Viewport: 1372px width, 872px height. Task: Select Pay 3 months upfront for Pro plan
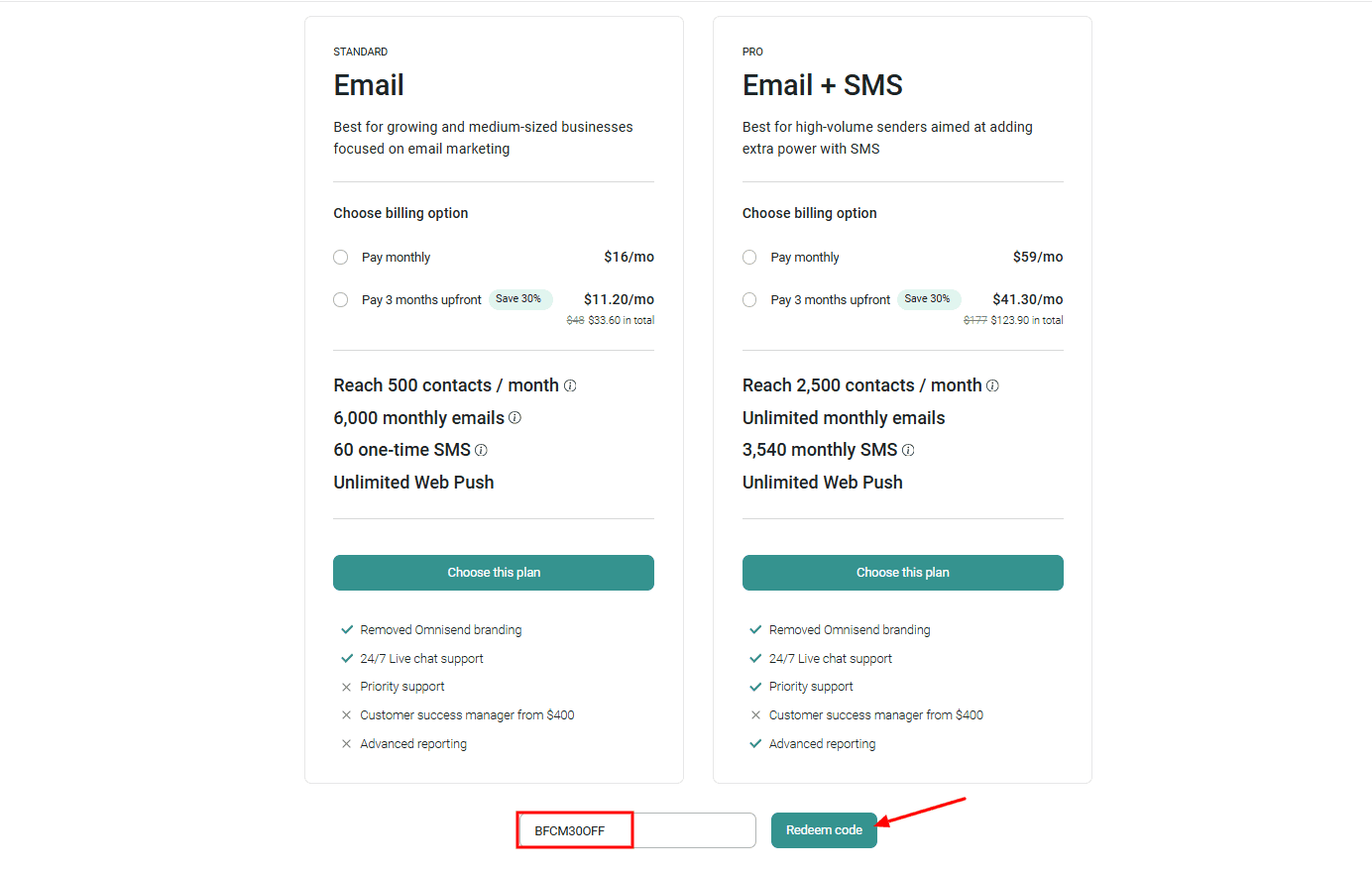click(749, 300)
